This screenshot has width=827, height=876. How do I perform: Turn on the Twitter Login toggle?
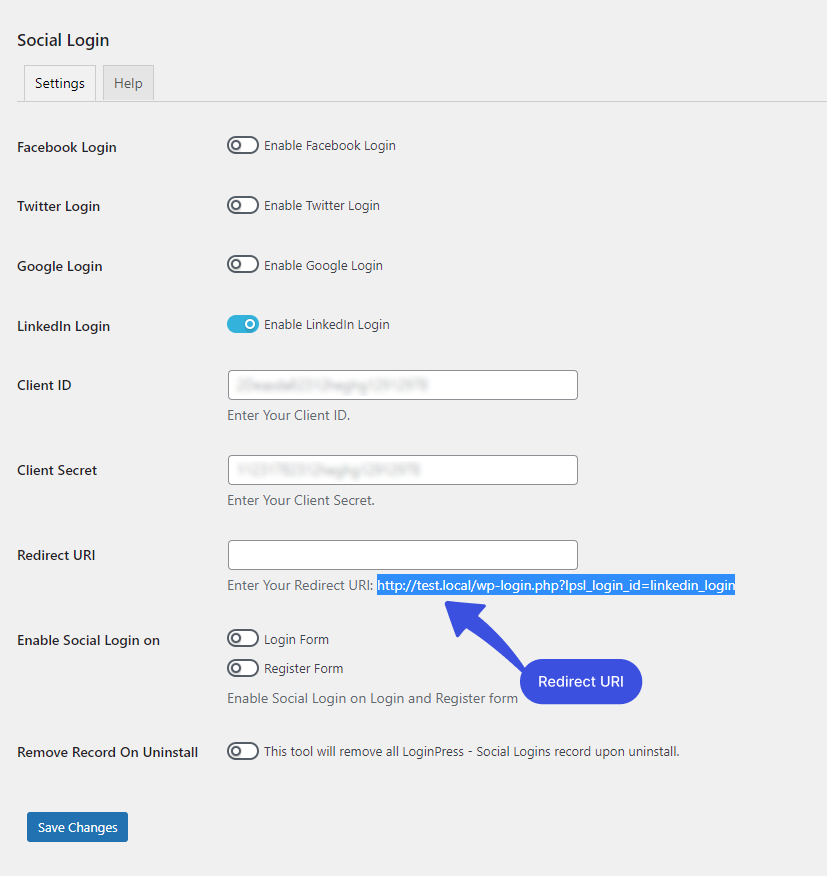tap(243, 205)
